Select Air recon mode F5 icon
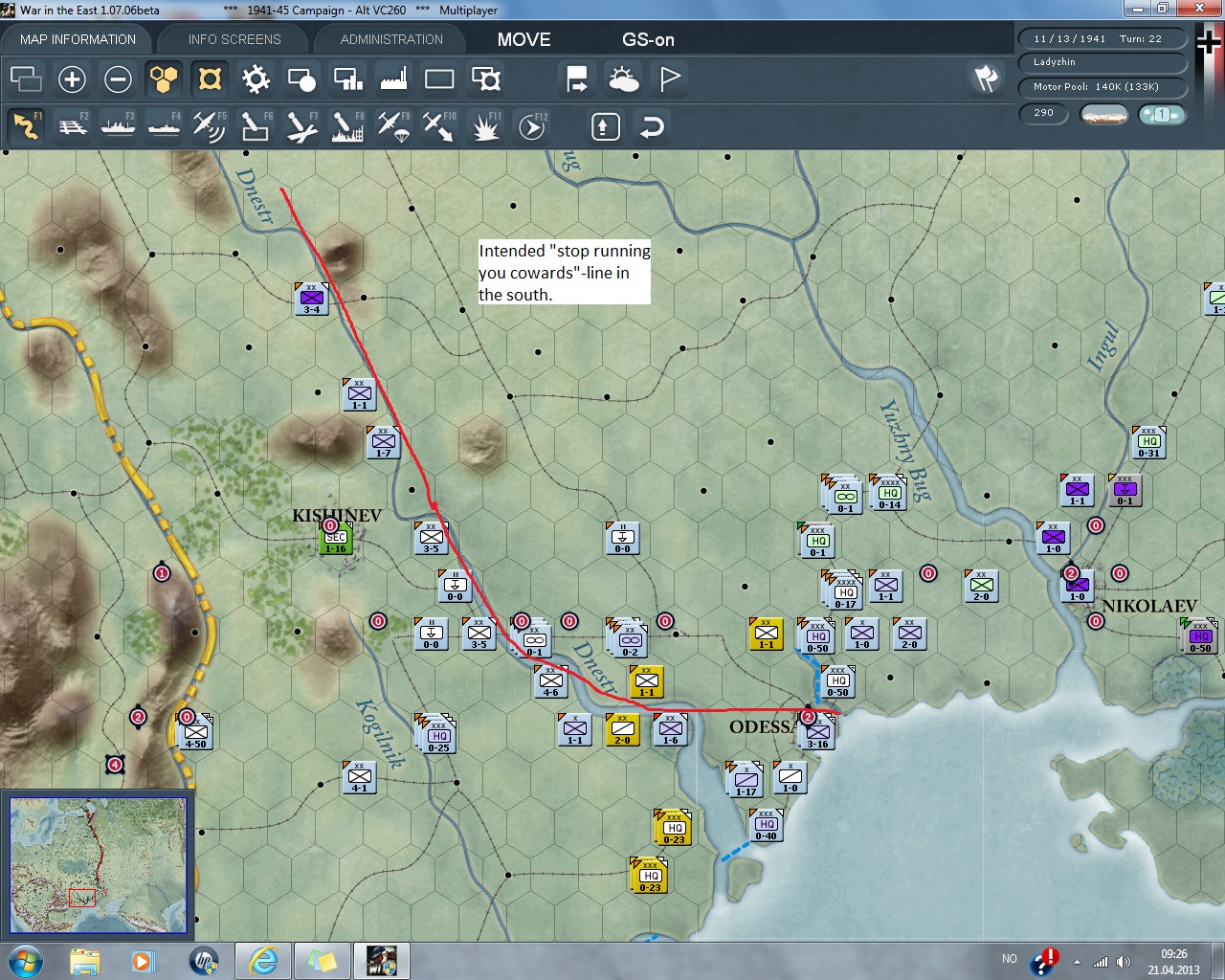 210,126
